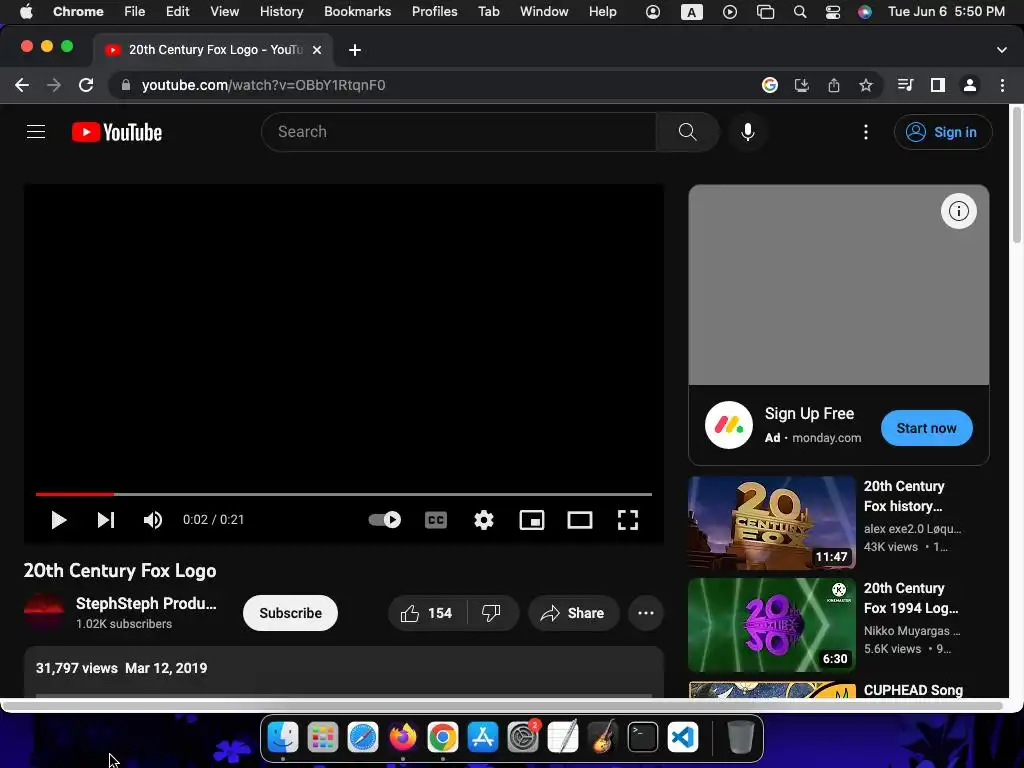
Task: Launch Safari from the Dock
Action: (x=363, y=737)
